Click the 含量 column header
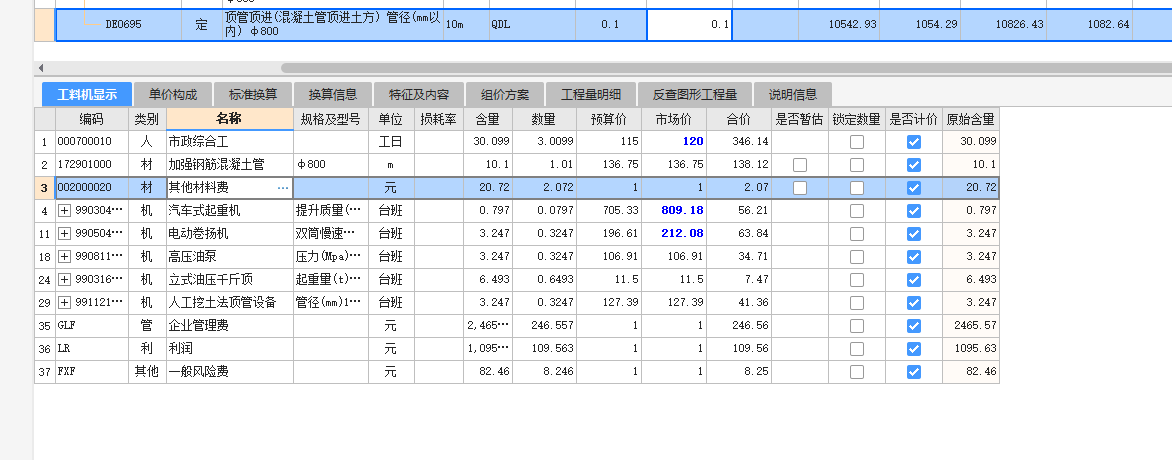The width and height of the screenshot is (1172, 460). tap(487, 119)
